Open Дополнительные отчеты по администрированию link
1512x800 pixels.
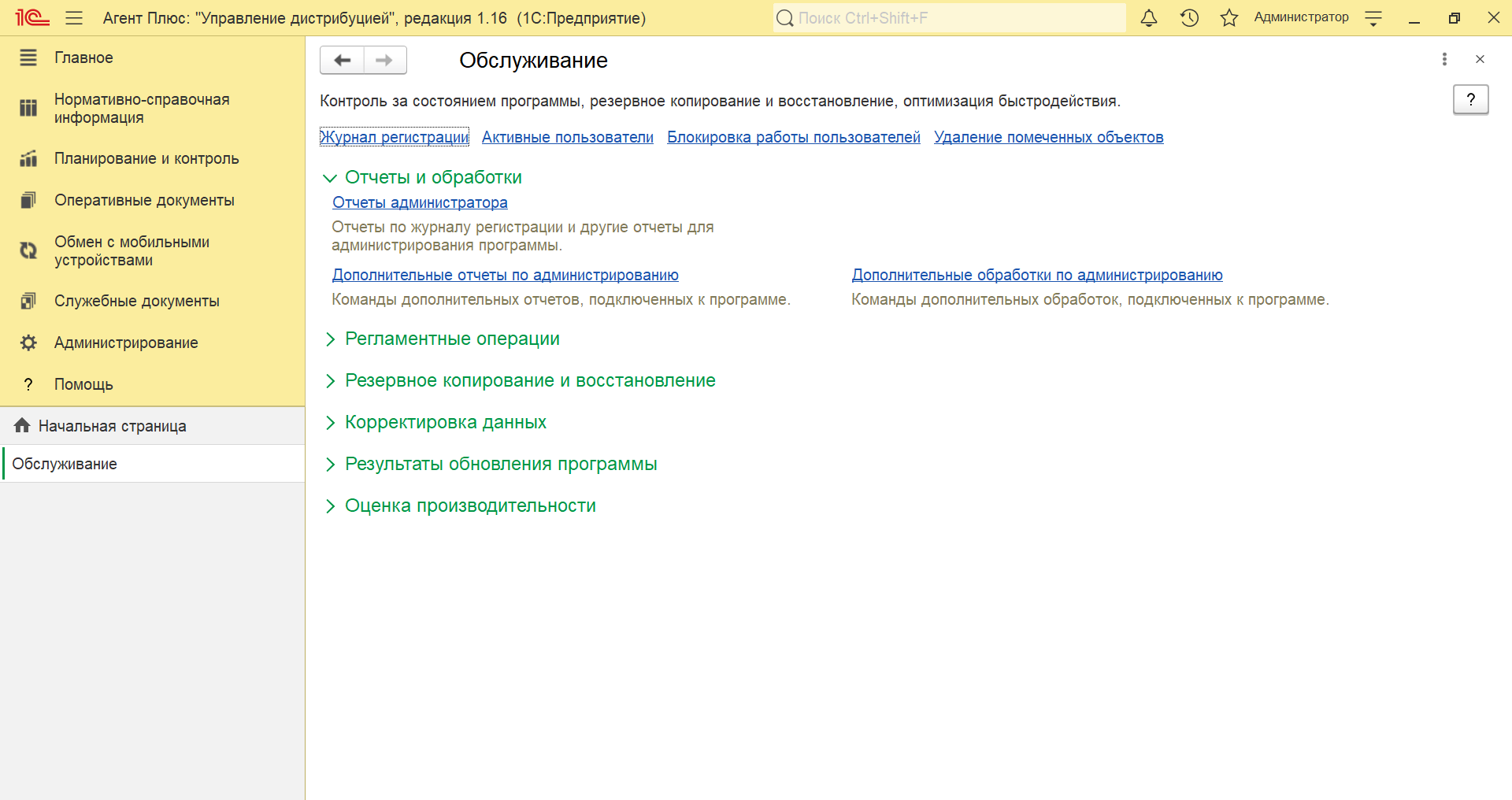click(506, 275)
